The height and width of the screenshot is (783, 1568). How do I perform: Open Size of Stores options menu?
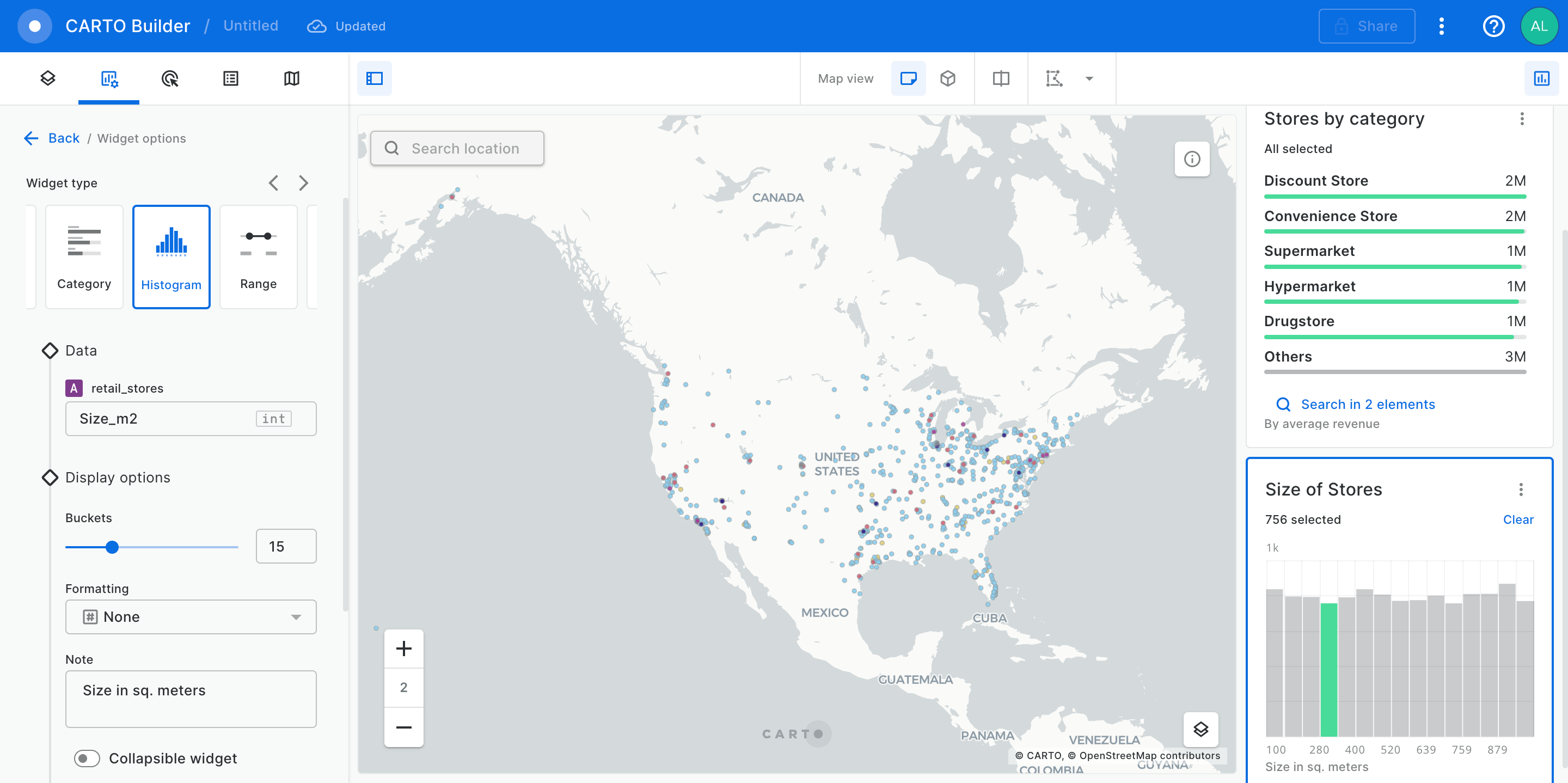click(1520, 489)
